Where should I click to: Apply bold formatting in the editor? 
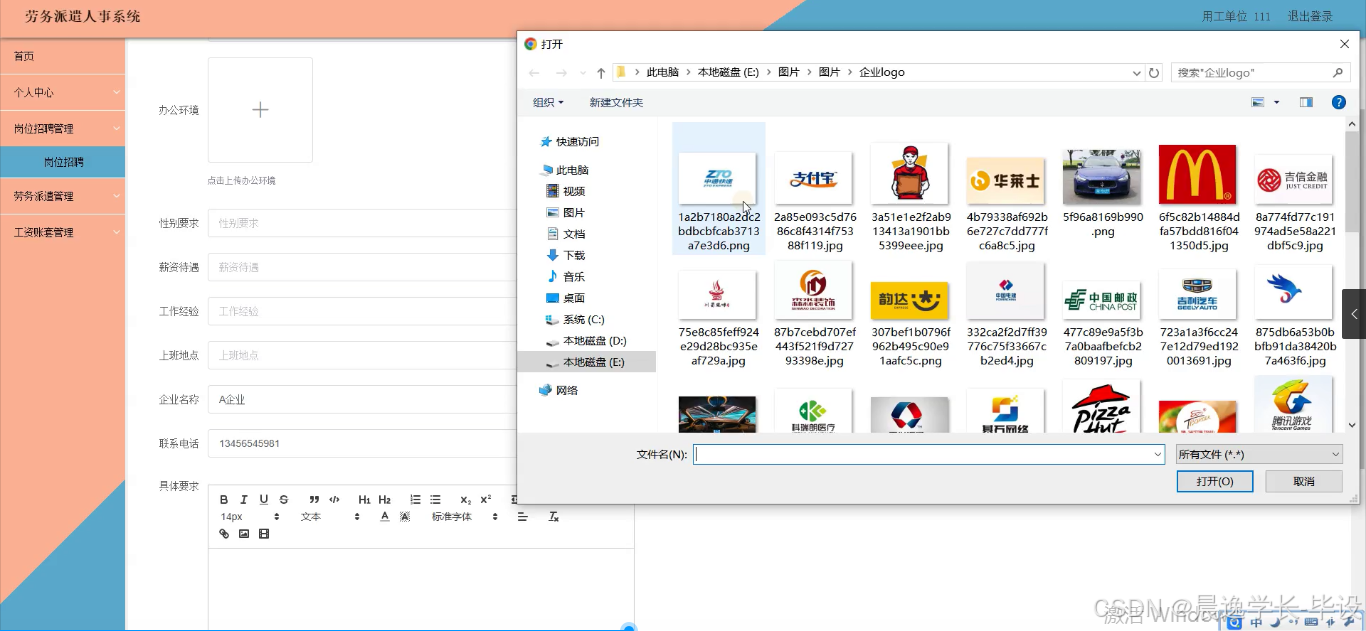(224, 500)
